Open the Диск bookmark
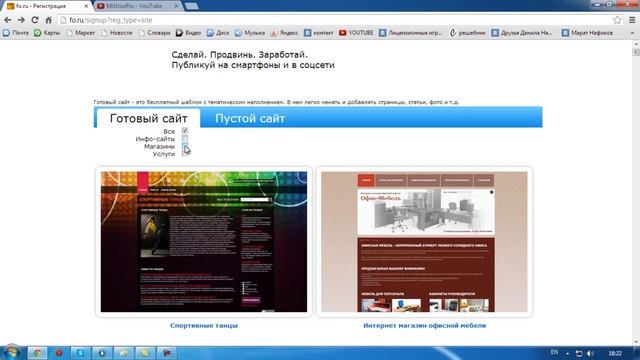 [x=218, y=33]
